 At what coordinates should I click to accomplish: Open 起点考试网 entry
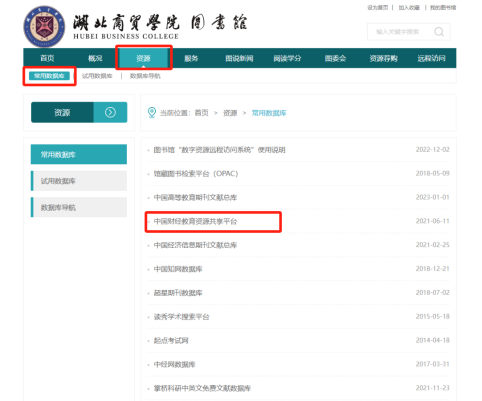point(171,340)
